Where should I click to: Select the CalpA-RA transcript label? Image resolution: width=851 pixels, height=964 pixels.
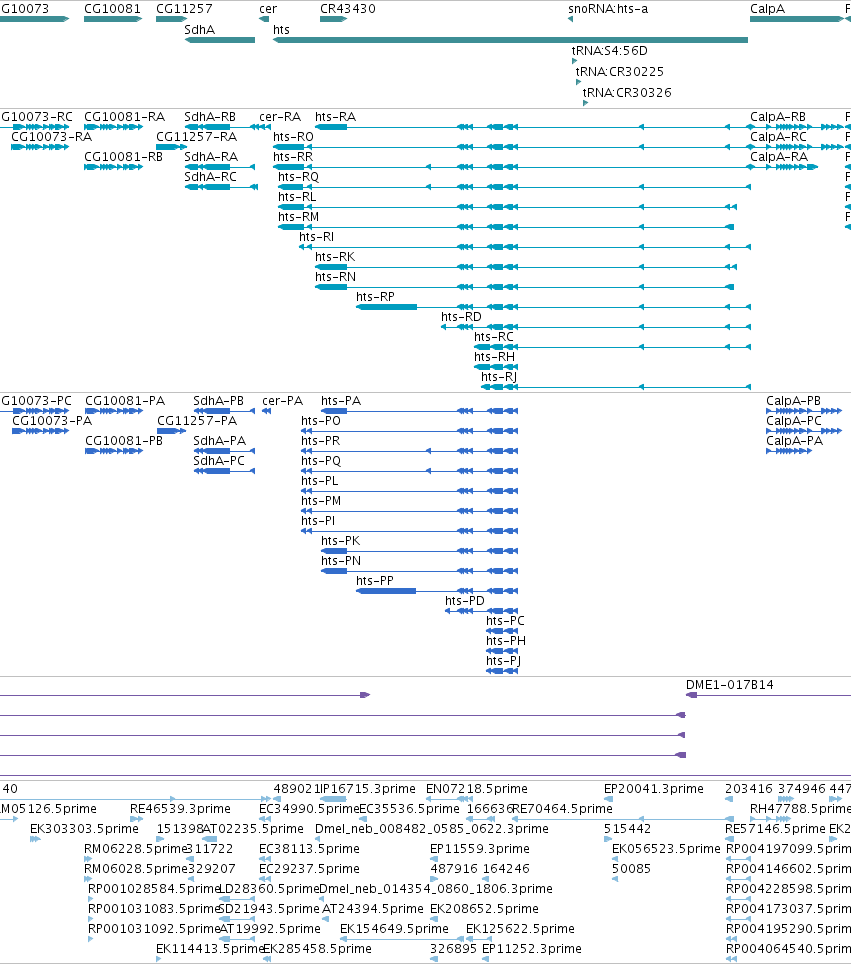pos(778,157)
